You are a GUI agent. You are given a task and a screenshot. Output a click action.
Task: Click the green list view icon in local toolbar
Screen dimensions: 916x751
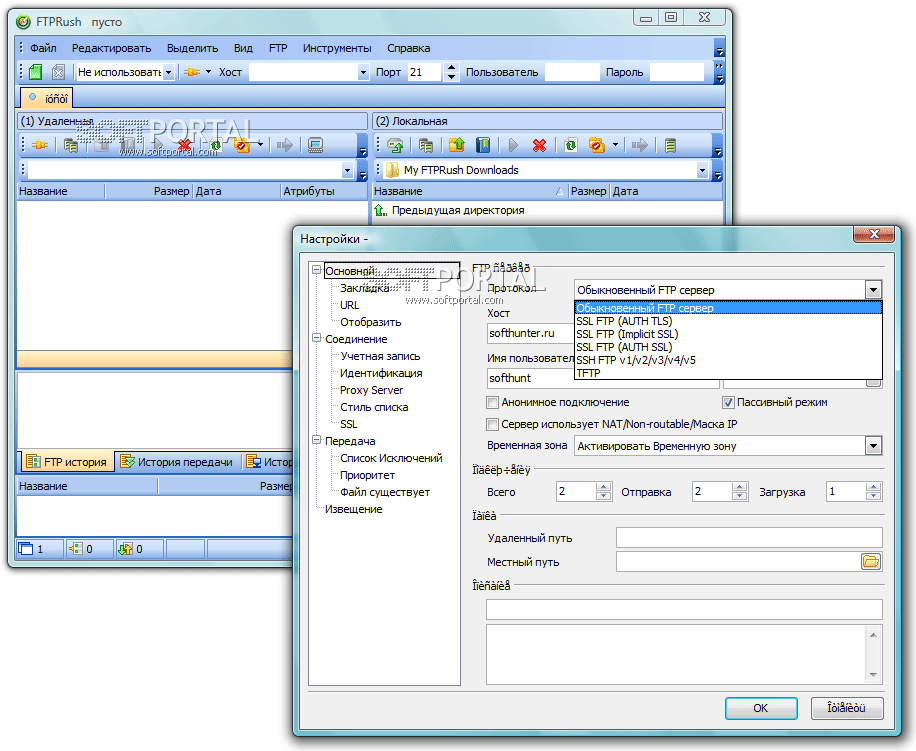coord(671,145)
